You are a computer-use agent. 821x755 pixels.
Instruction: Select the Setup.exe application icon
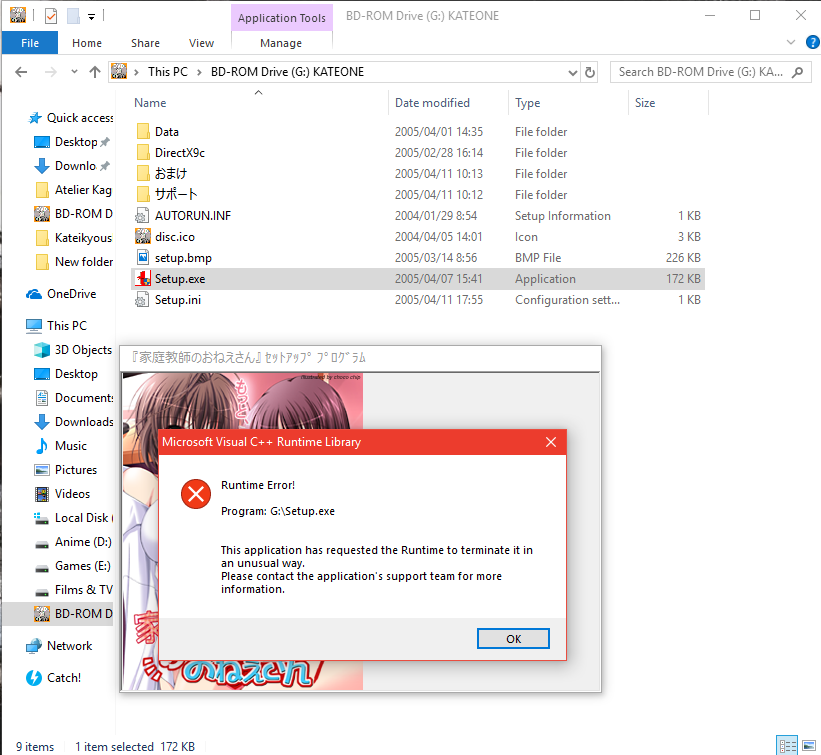coord(142,279)
